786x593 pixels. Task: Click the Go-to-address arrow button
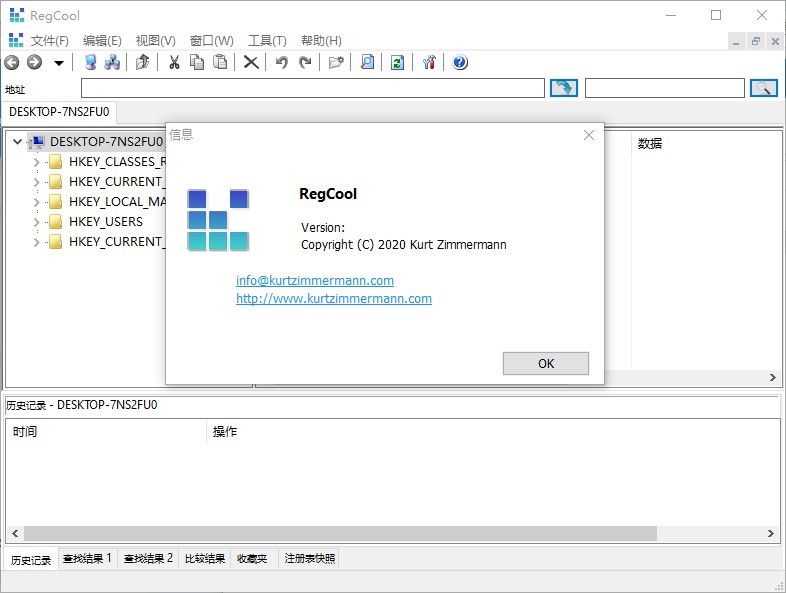point(564,88)
